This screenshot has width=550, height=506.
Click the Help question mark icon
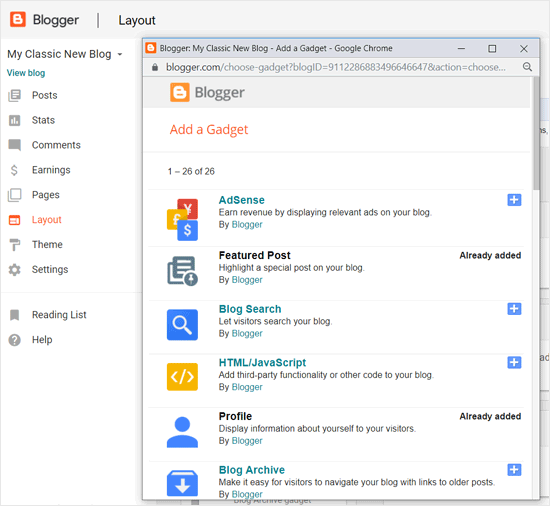click(14, 340)
